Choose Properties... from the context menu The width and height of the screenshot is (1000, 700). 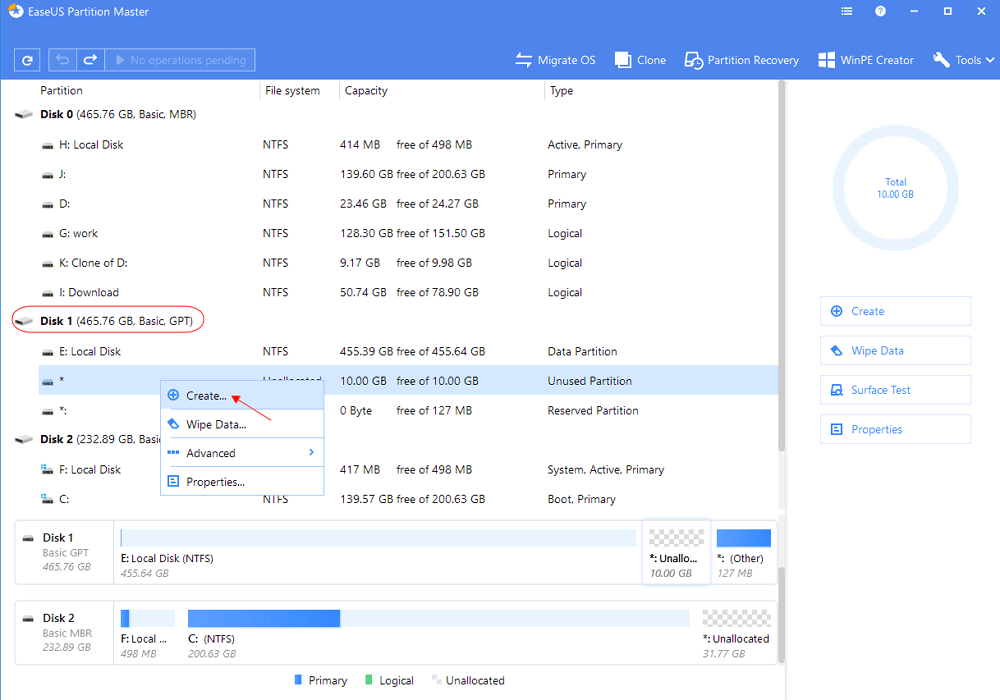point(242,481)
